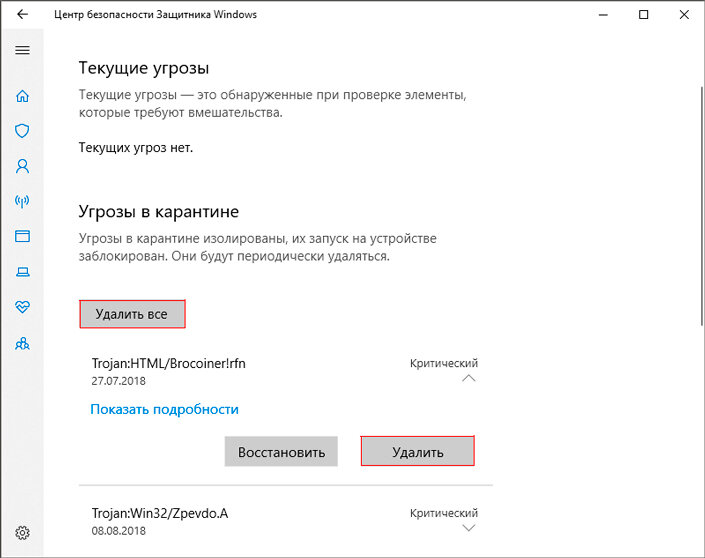Open the hamburger navigation menu
This screenshot has height=558, width=705.
22,50
